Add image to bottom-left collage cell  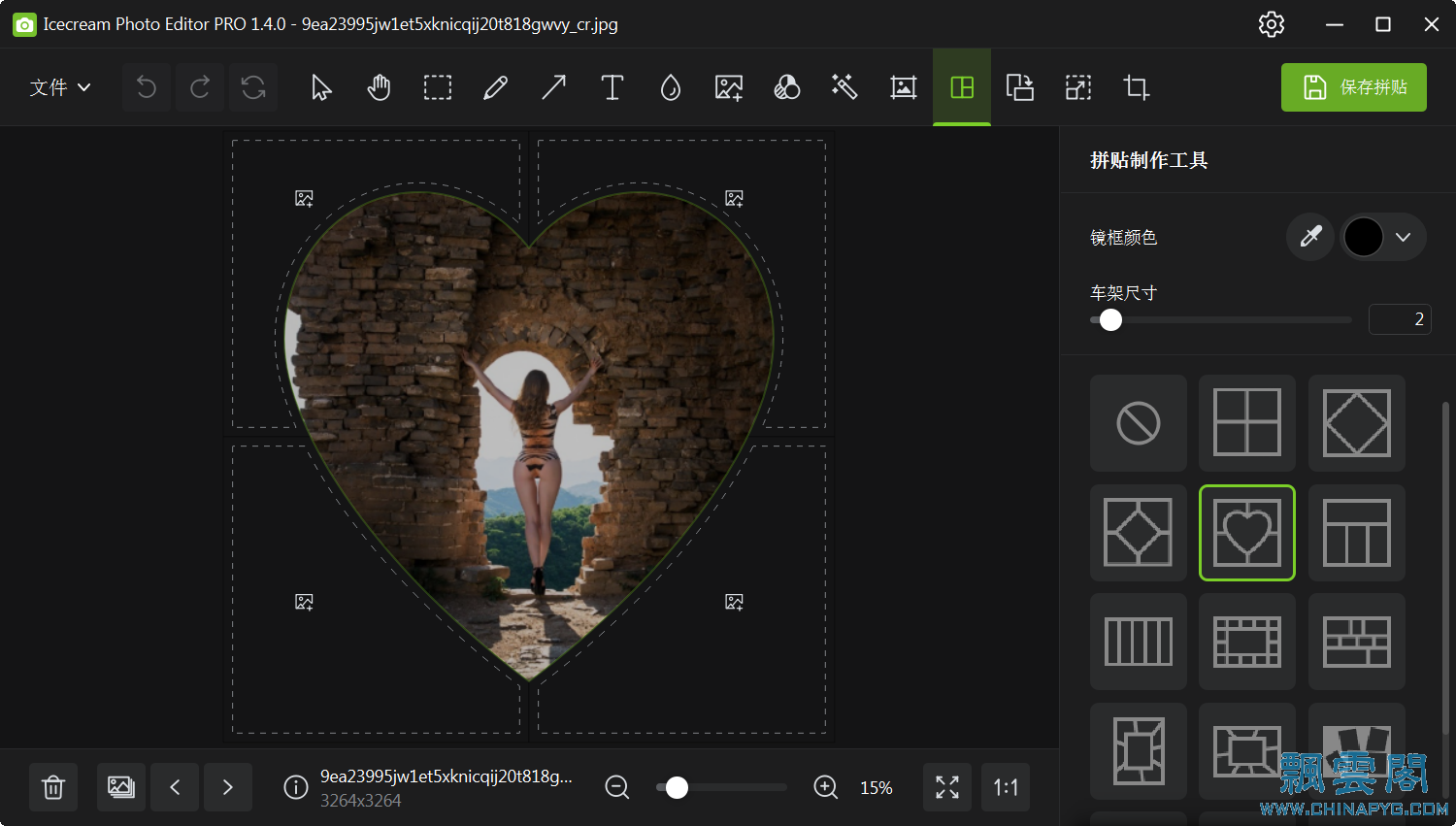pos(304,602)
